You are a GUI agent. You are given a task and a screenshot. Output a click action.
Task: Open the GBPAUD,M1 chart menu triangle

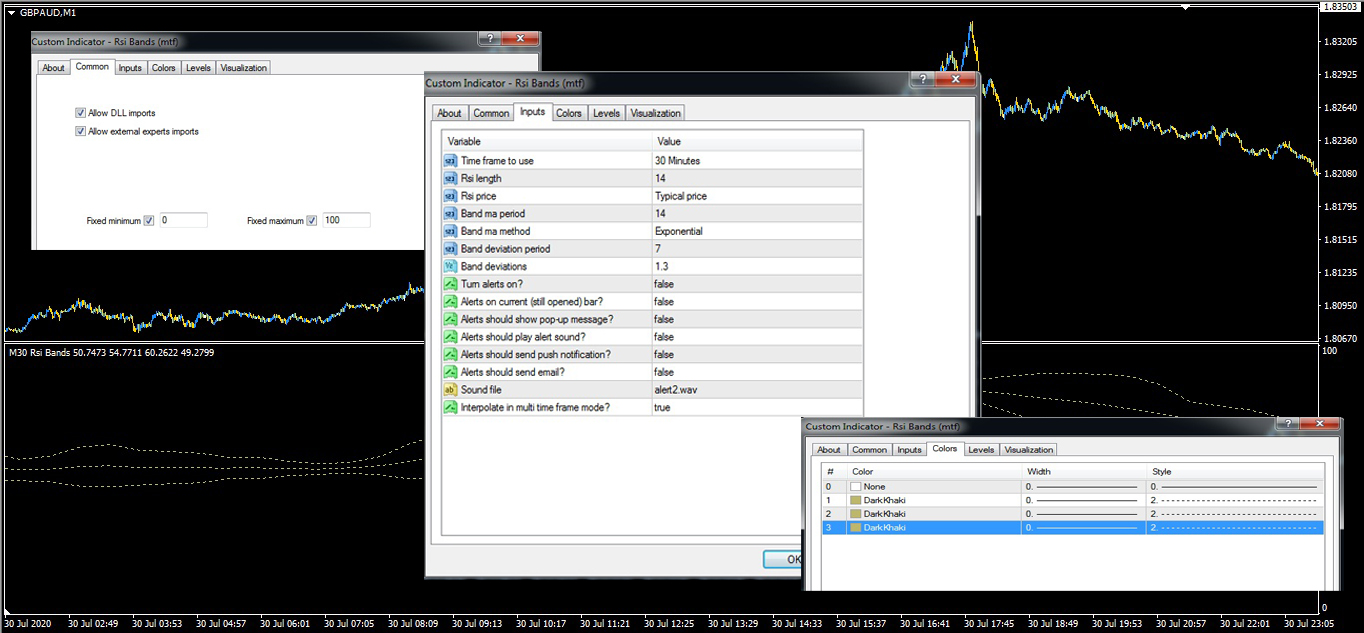point(11,12)
